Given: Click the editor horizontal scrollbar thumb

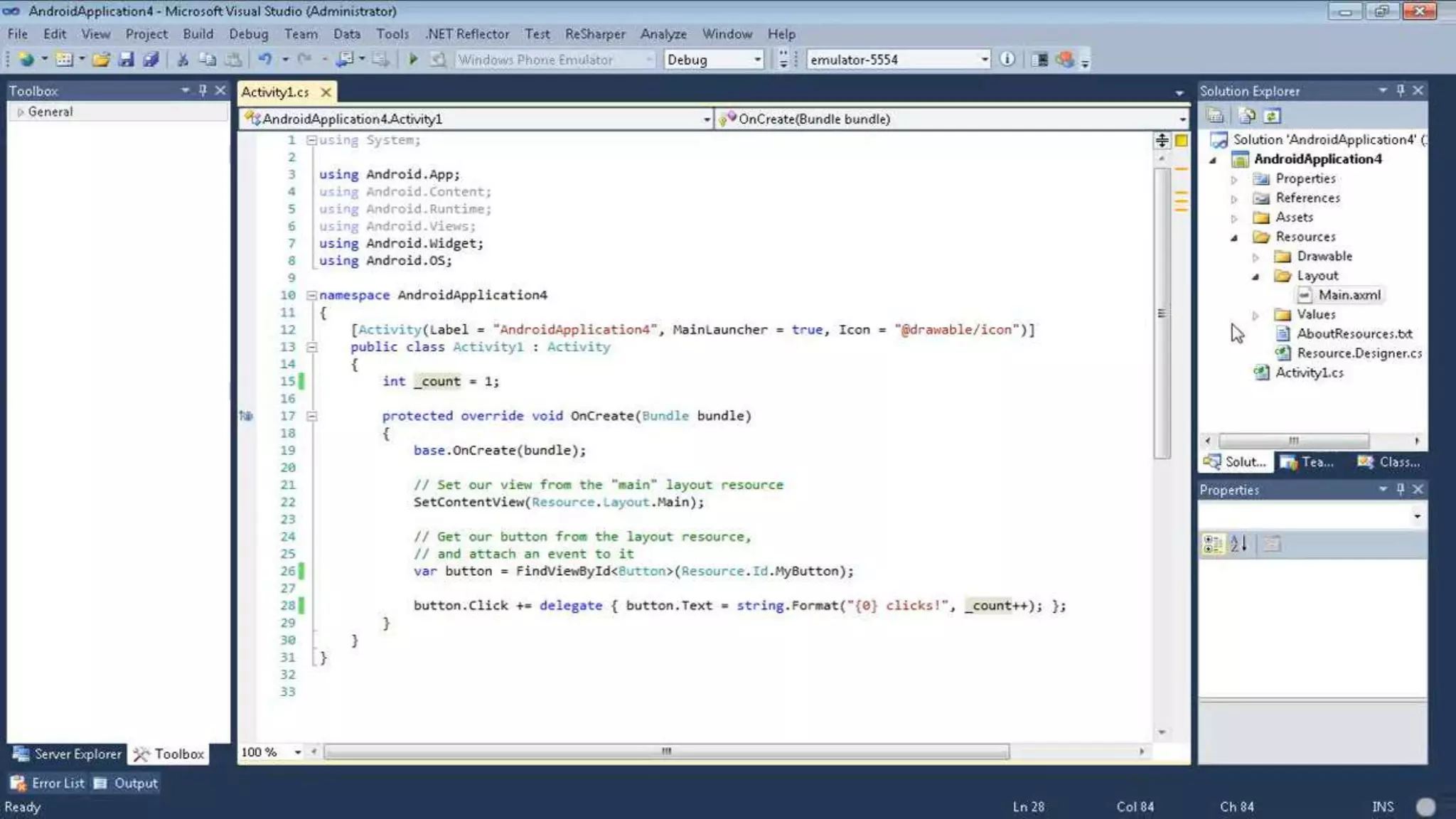Looking at the screenshot, I should 665,751.
